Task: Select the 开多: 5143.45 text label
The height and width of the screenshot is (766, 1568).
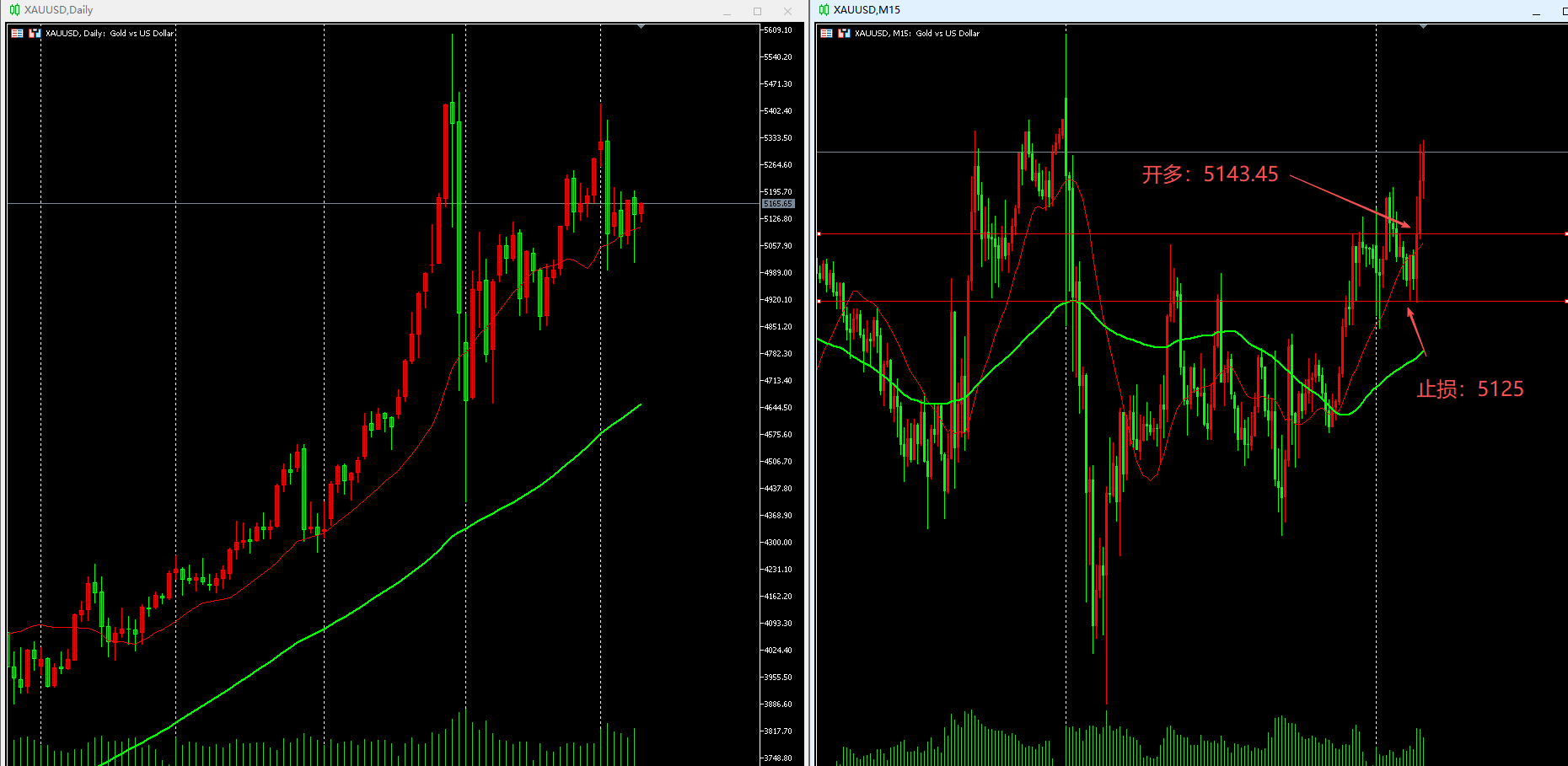Action: click(x=1210, y=174)
